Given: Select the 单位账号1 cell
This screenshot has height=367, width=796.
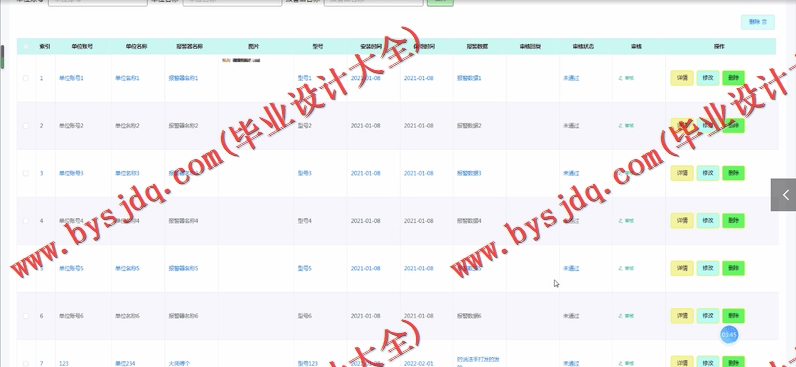Looking at the screenshot, I should point(71,78).
